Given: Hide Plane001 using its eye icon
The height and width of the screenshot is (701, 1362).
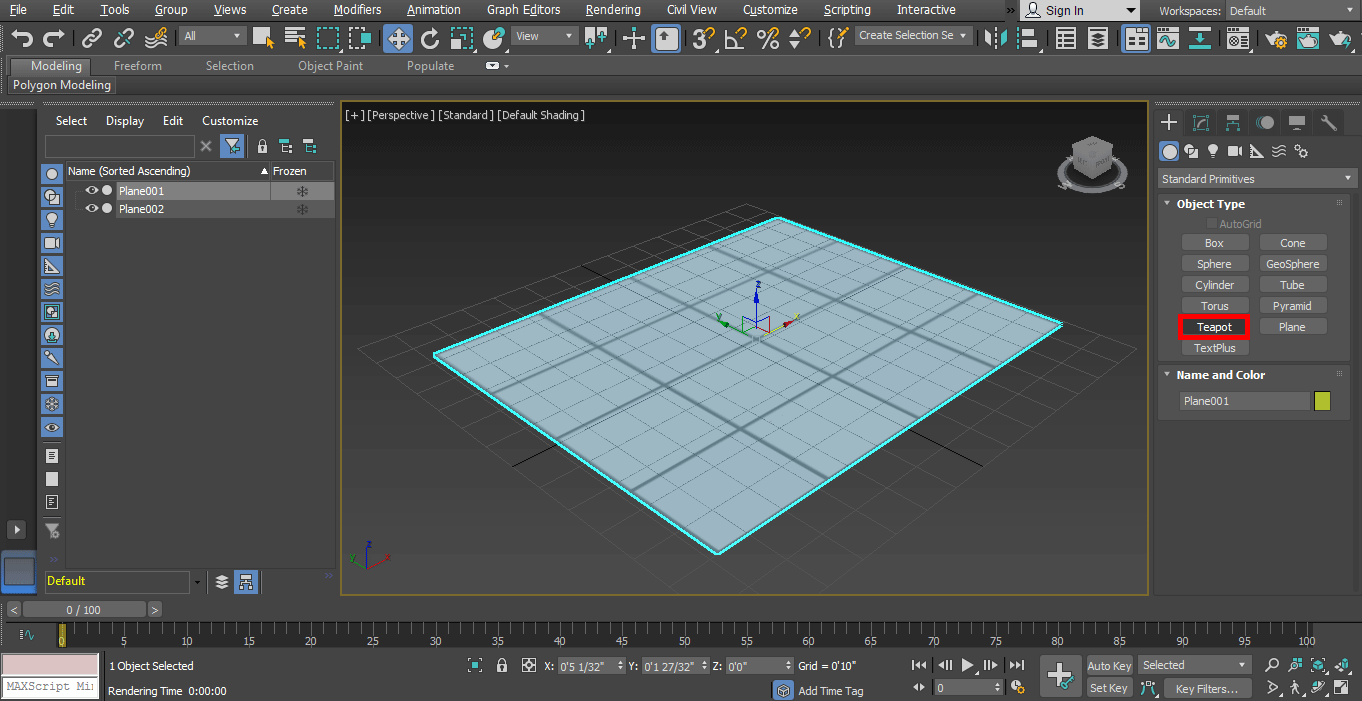Looking at the screenshot, I should (91, 191).
